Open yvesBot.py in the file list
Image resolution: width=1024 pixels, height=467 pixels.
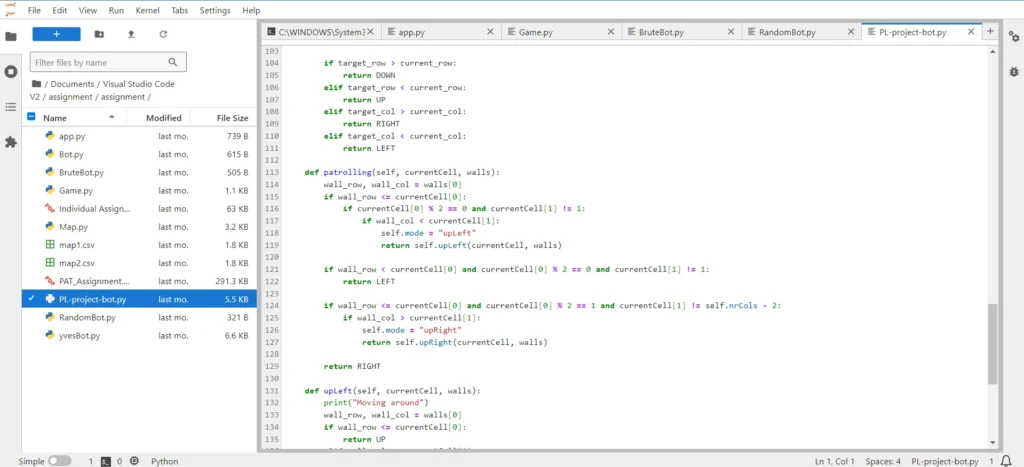(x=79, y=335)
